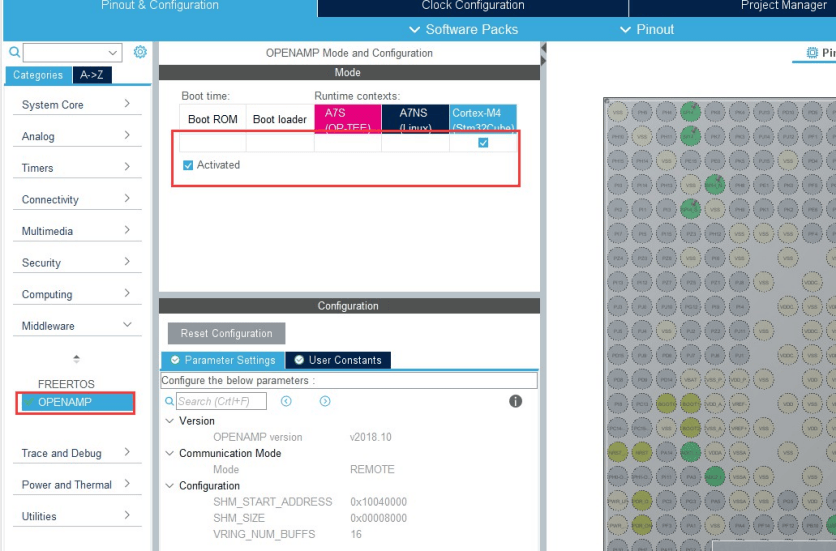Select FREERTOS in the middleware list
The image size is (836, 551).
click(x=66, y=384)
